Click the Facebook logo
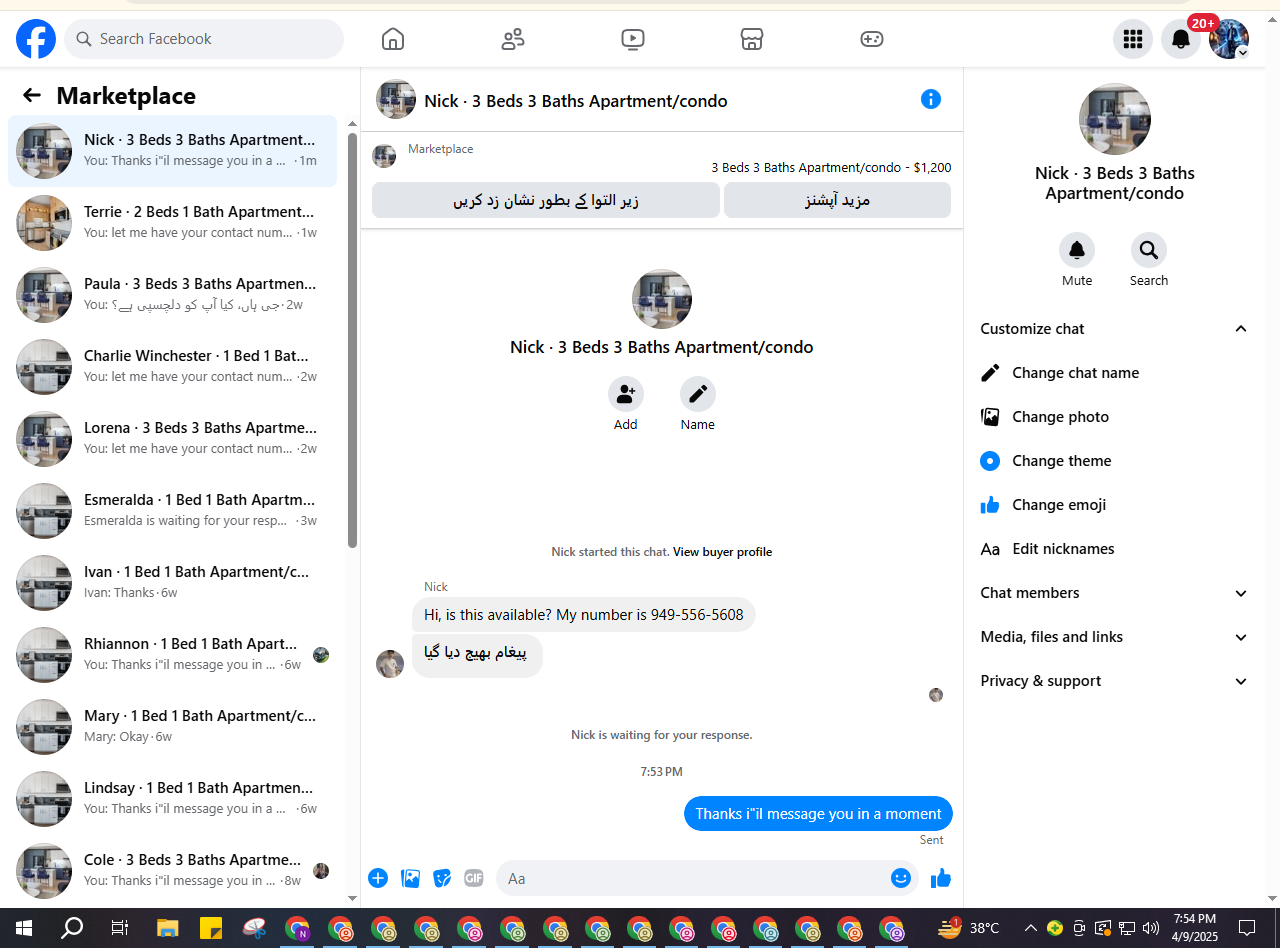This screenshot has width=1280, height=948. [36, 39]
